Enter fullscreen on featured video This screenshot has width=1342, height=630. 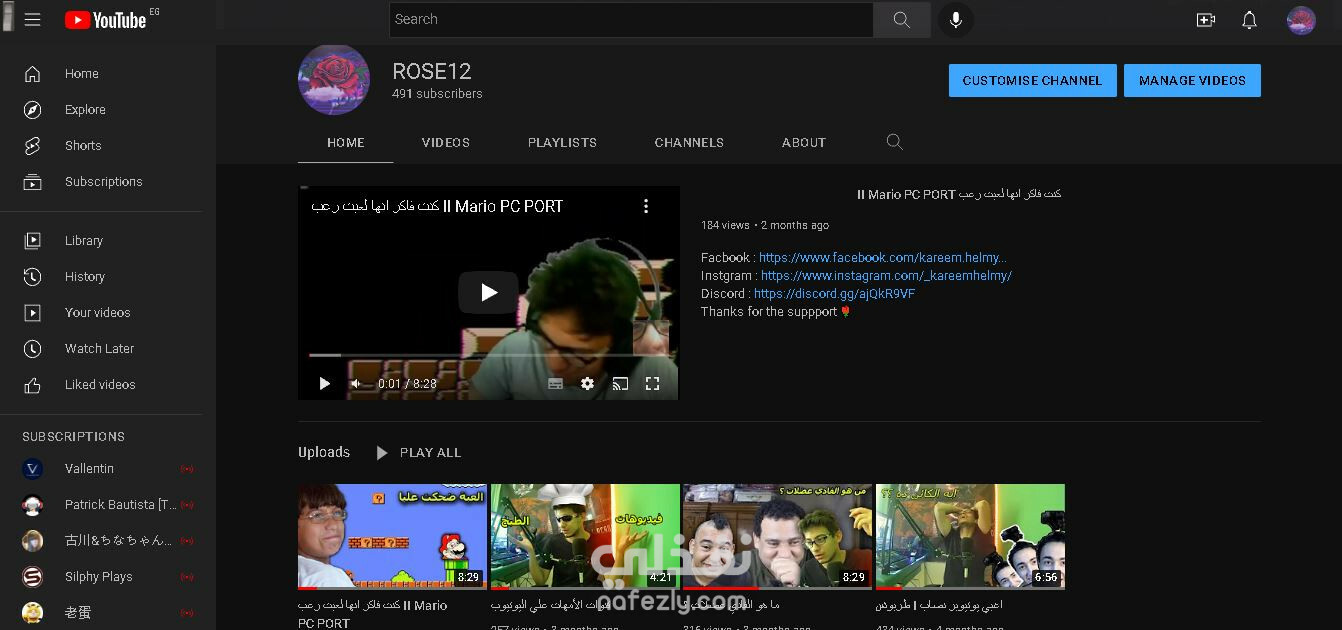[x=652, y=384]
